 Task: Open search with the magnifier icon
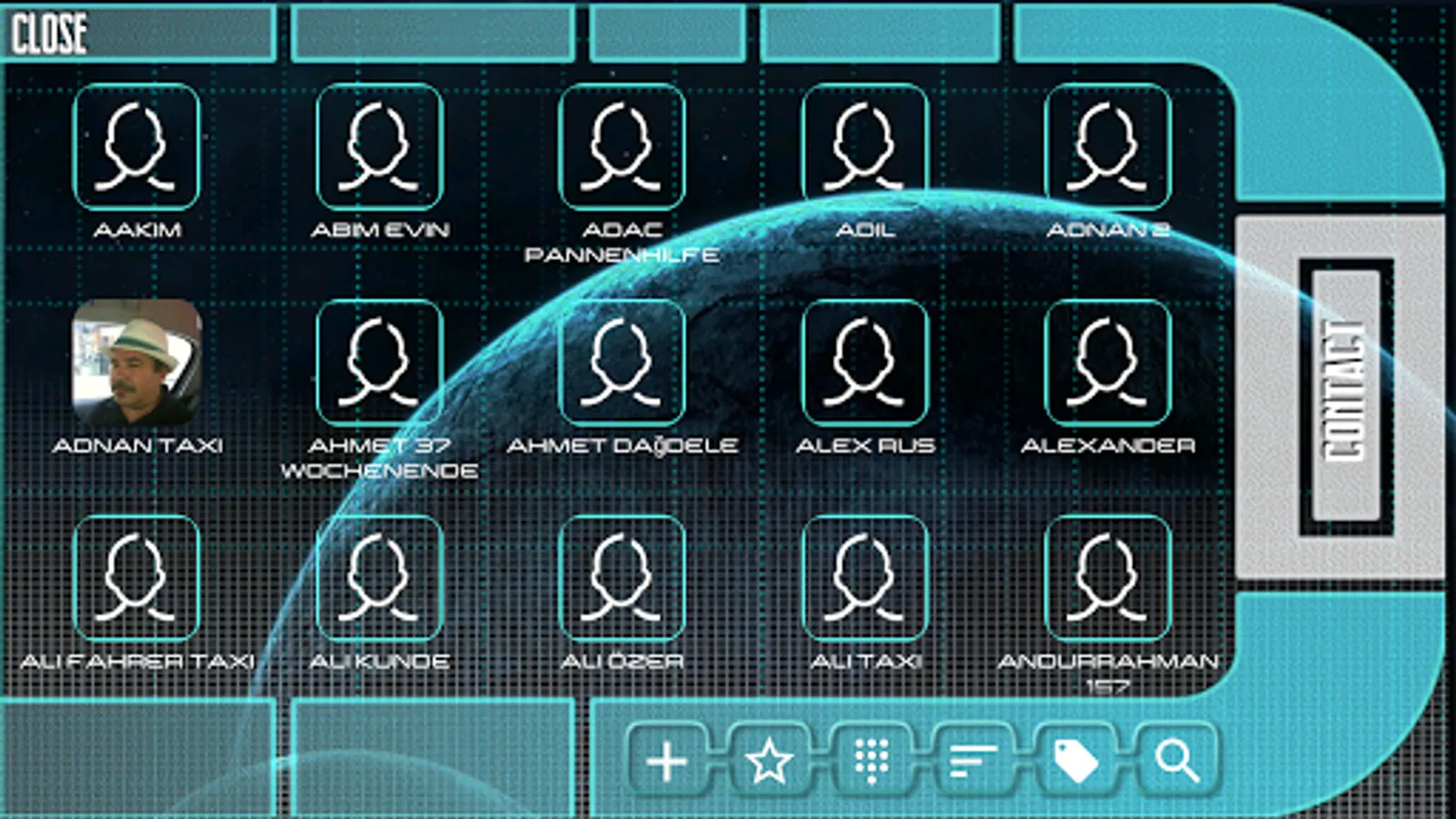(1178, 761)
